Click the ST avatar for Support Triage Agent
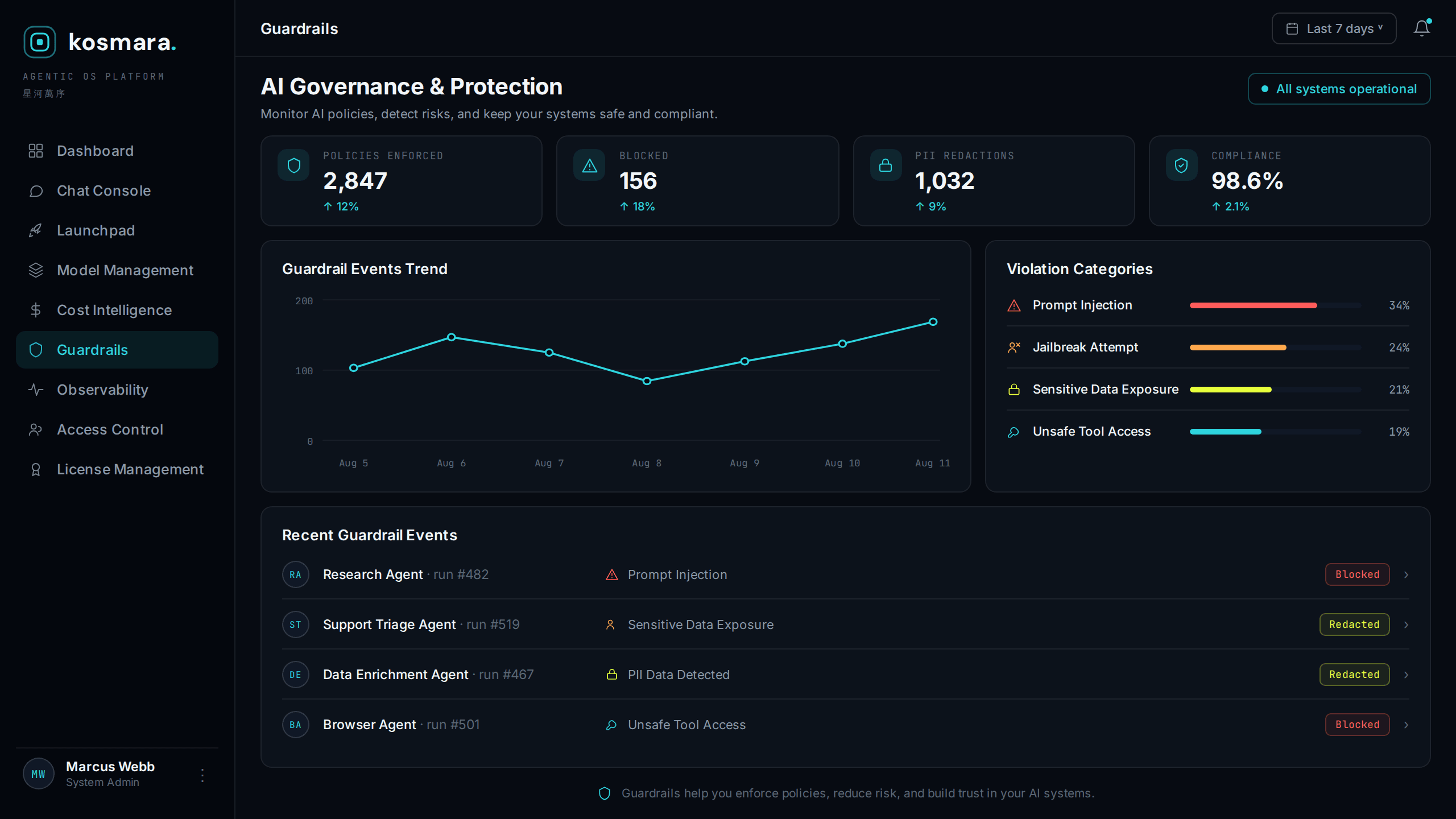This screenshot has width=1456, height=819. point(295,624)
